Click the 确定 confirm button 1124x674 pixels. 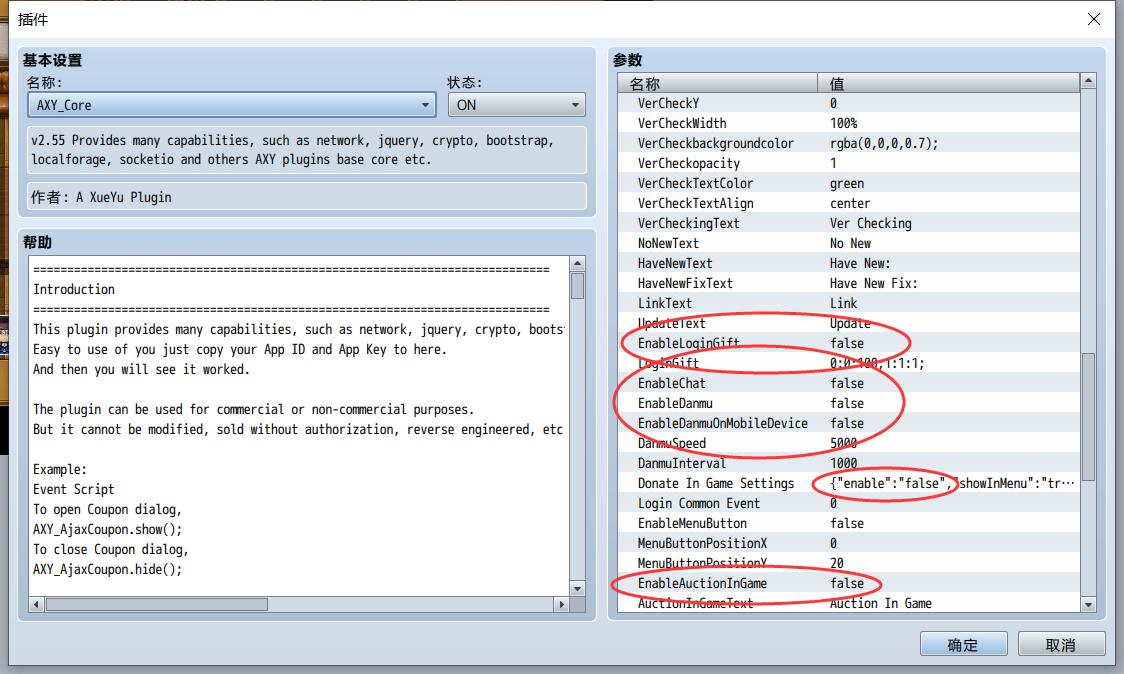963,644
